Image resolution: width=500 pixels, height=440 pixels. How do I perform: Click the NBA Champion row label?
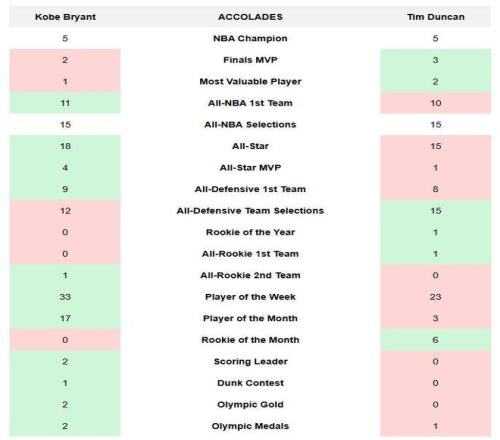pos(250,38)
